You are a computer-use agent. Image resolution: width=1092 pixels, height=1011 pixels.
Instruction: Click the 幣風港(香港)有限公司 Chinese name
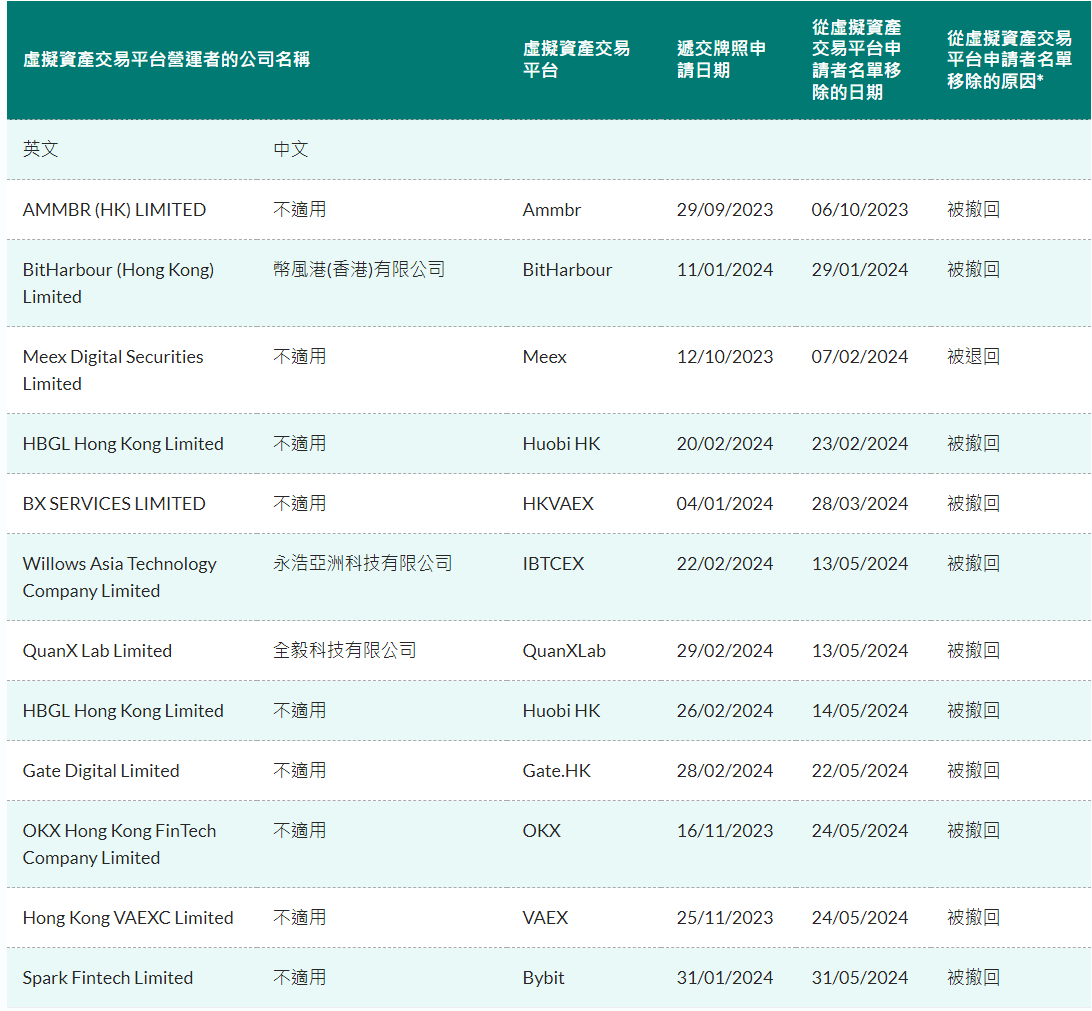359,270
